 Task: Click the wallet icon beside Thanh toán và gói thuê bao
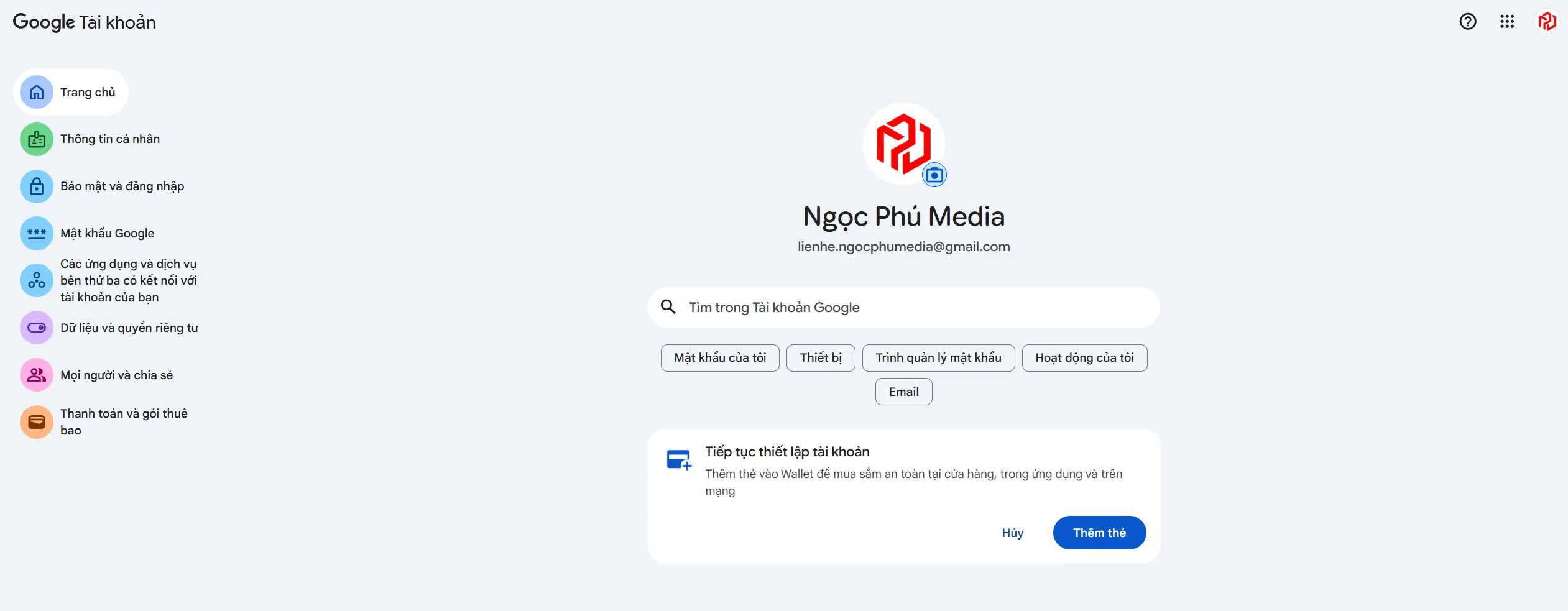coord(37,421)
